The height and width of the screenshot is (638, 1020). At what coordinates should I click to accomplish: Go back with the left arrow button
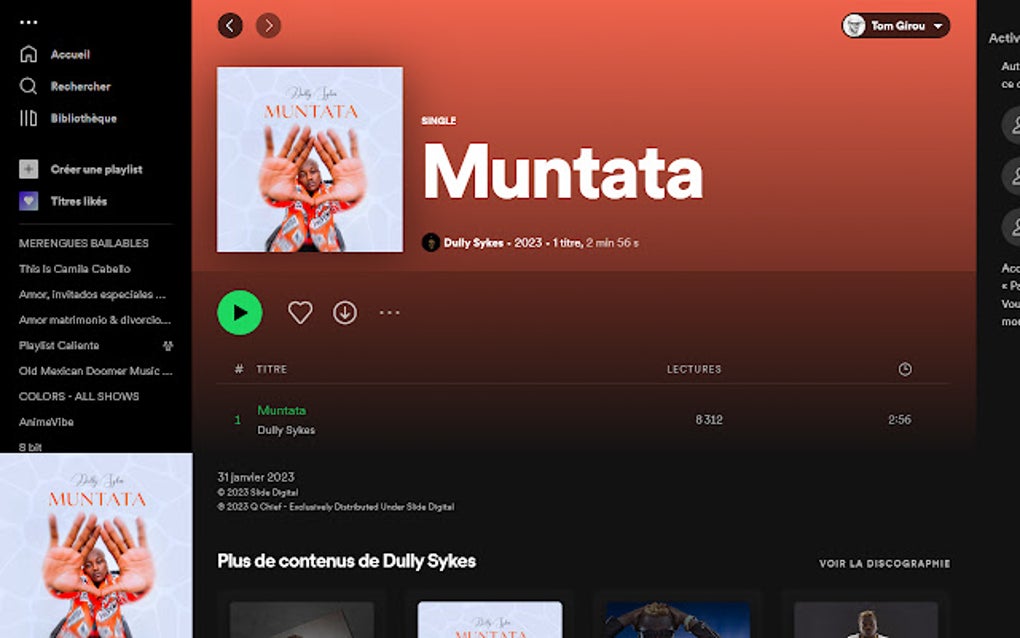(x=230, y=26)
